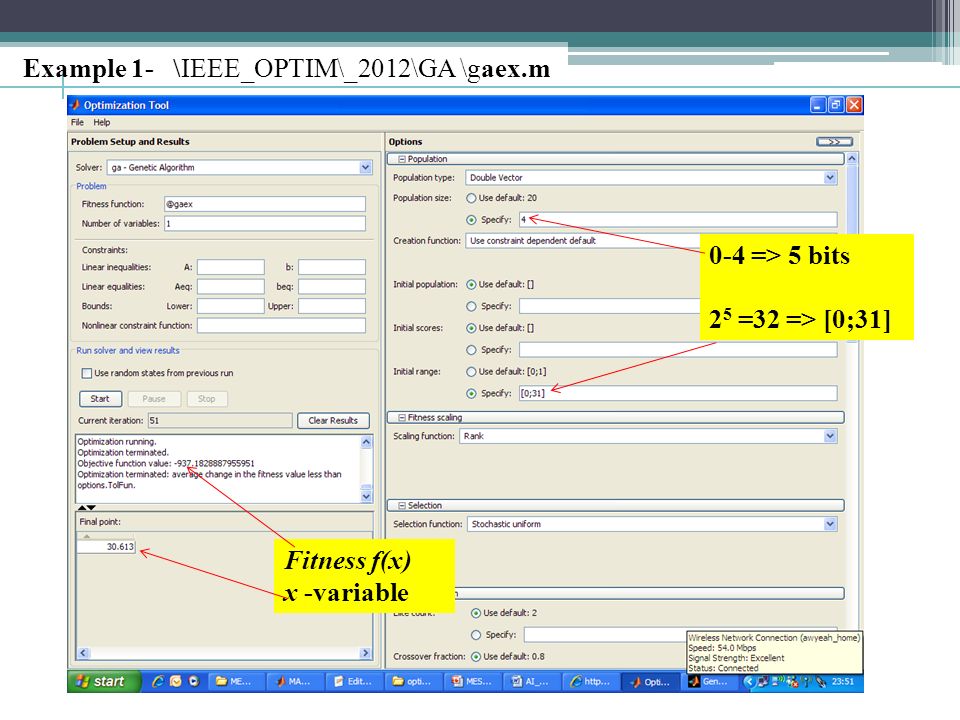Click down arrow of results text scrollbar

pos(366,497)
